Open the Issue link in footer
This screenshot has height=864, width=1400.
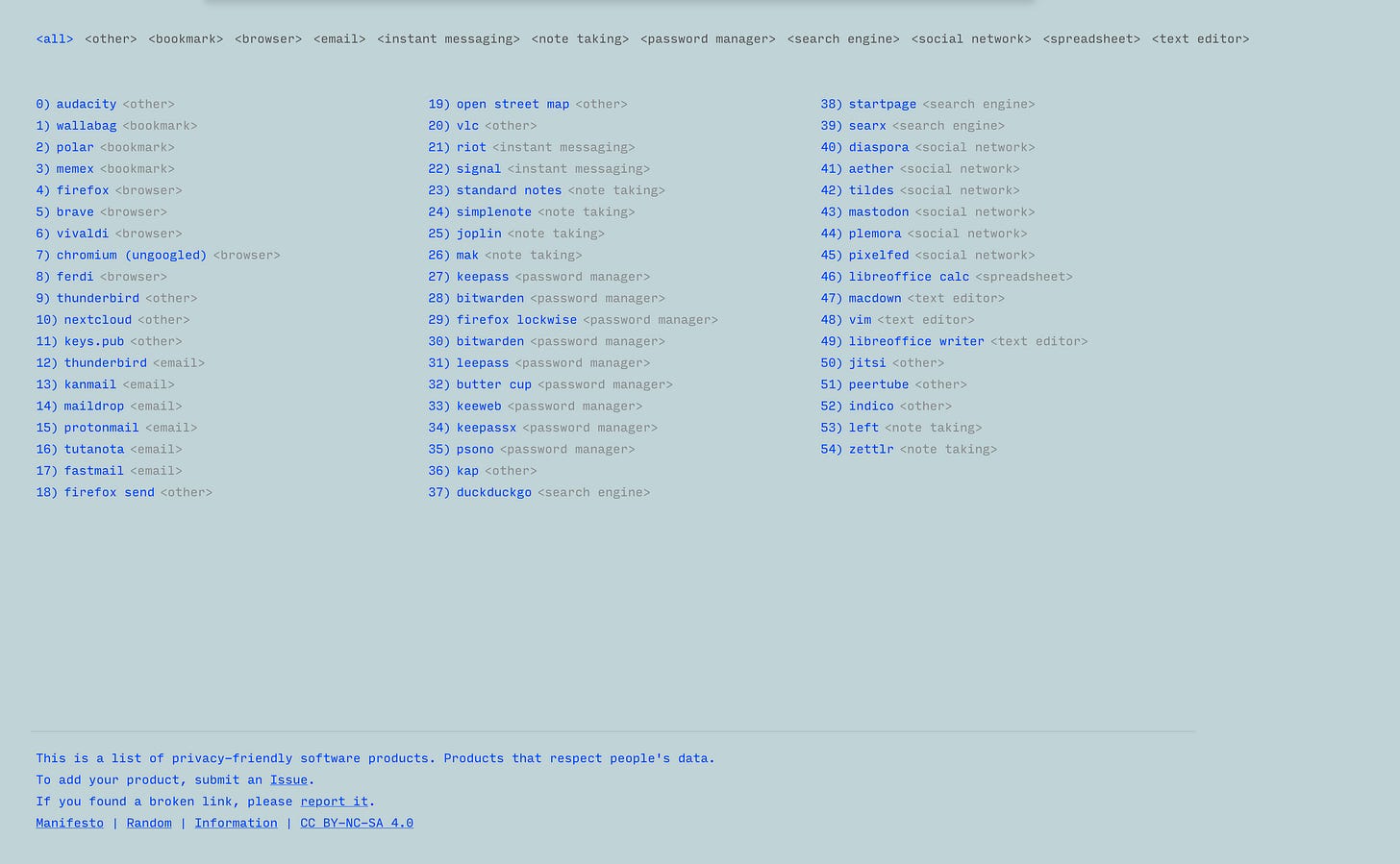coord(288,780)
